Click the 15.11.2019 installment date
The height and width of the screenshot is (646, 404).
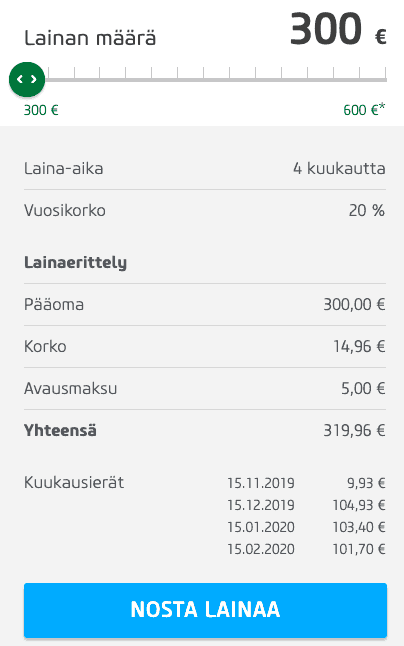261,483
